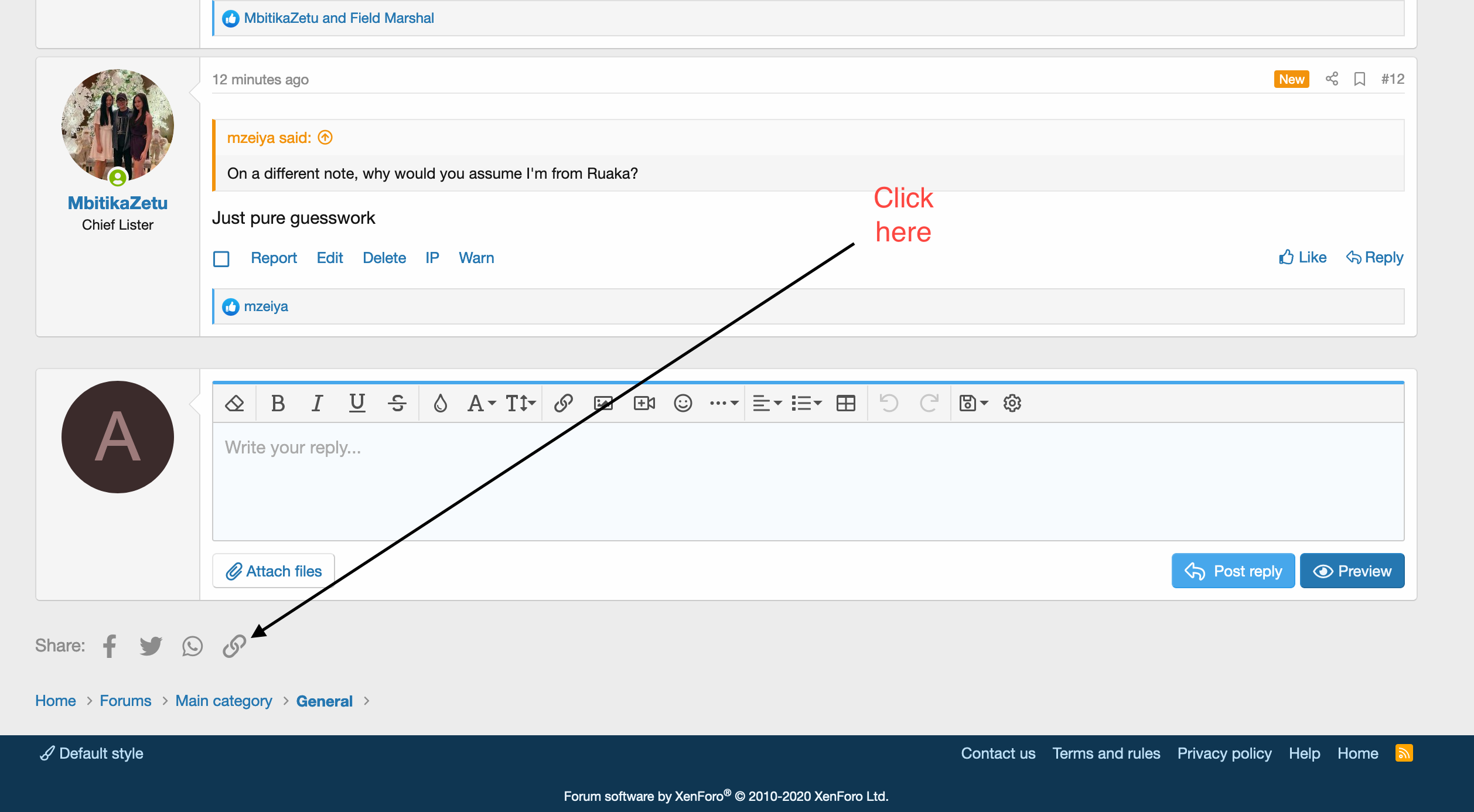
Task: Open the text alignment dropdown
Action: 766,403
